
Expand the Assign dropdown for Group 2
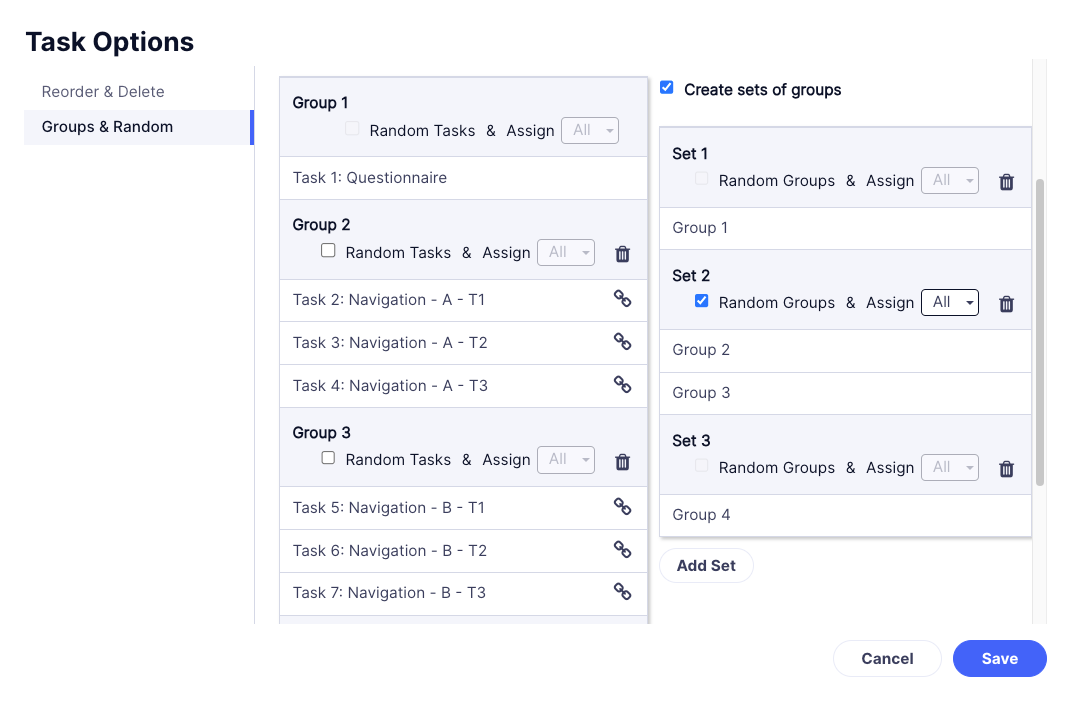tap(566, 253)
